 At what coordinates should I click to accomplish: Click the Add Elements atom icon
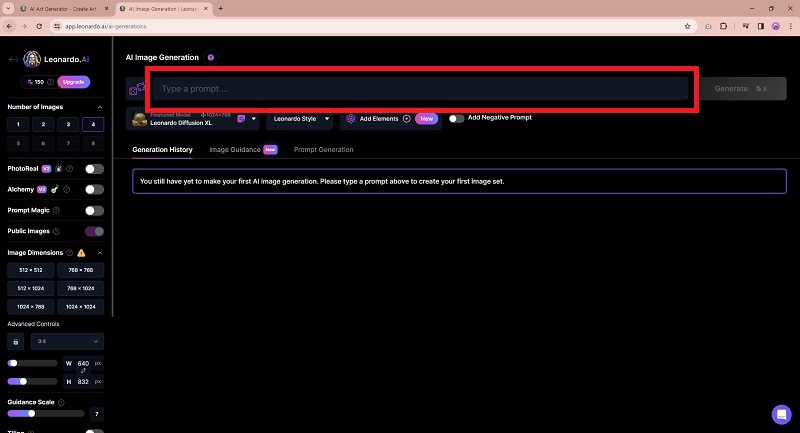[351, 119]
